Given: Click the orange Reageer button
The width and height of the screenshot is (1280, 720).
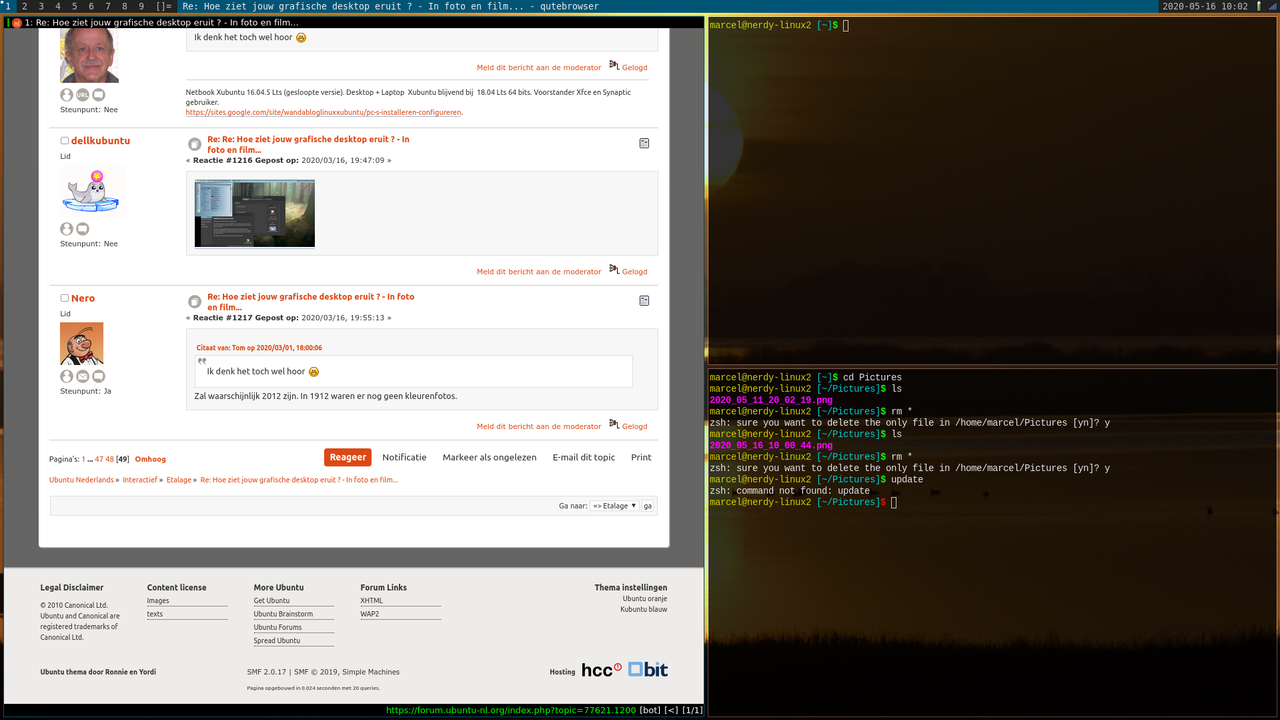Looking at the screenshot, I should click(x=348, y=457).
